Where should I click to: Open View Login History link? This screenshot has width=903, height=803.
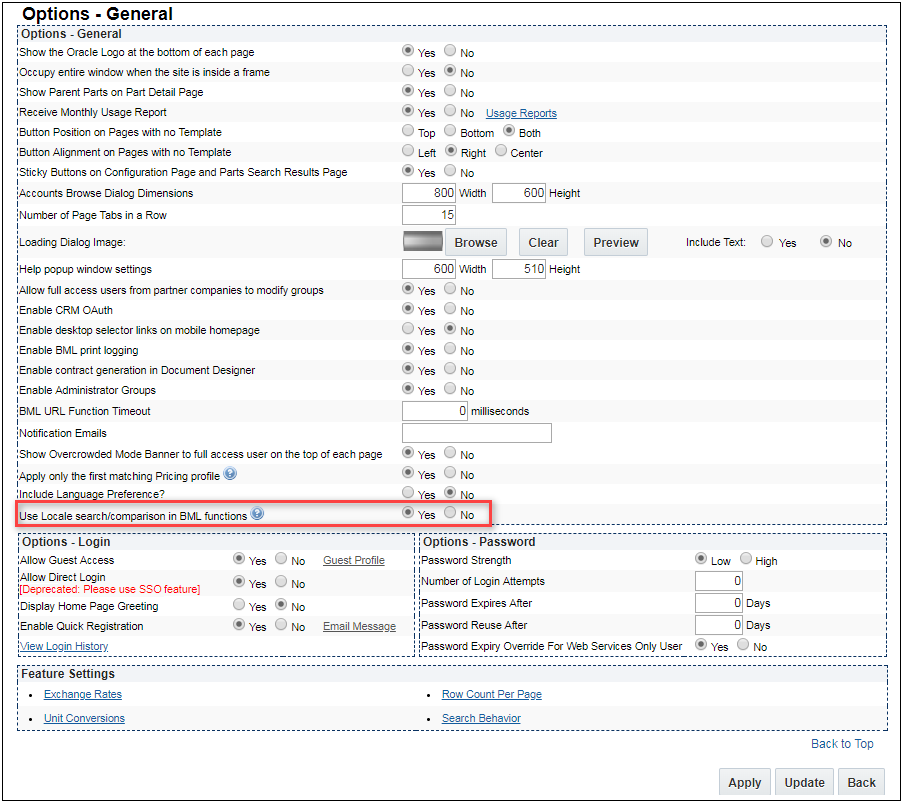coord(64,646)
